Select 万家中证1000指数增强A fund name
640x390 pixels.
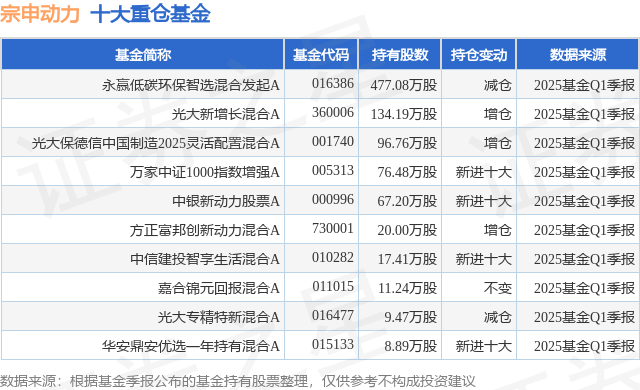tap(205, 172)
